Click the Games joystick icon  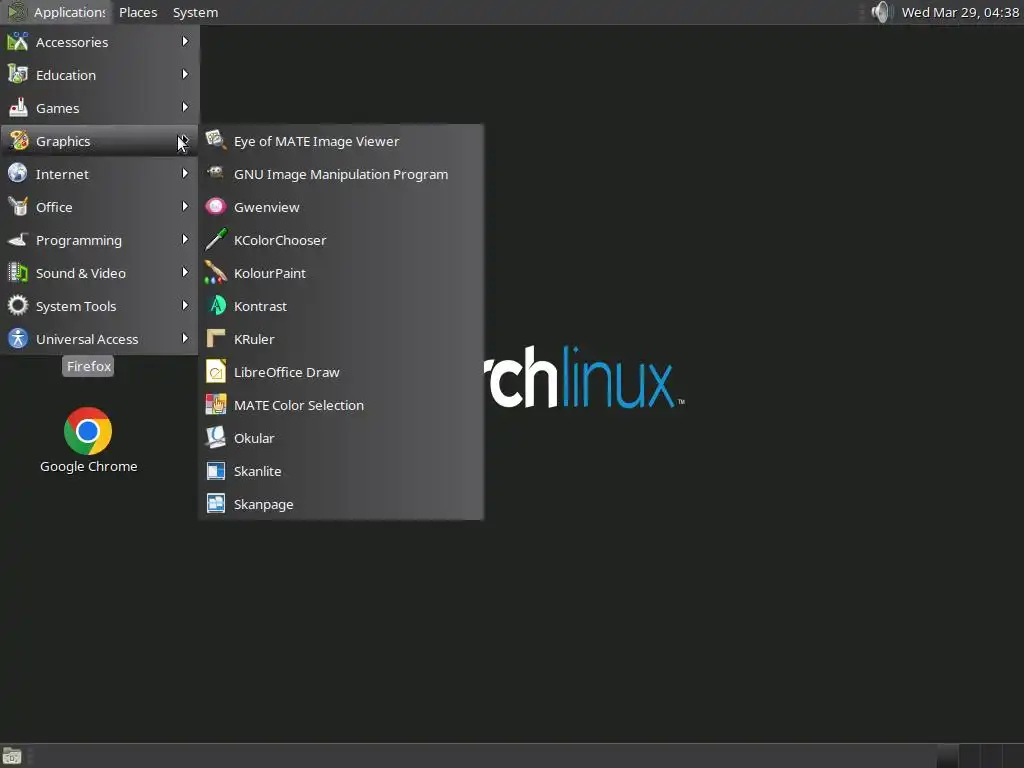pos(18,108)
